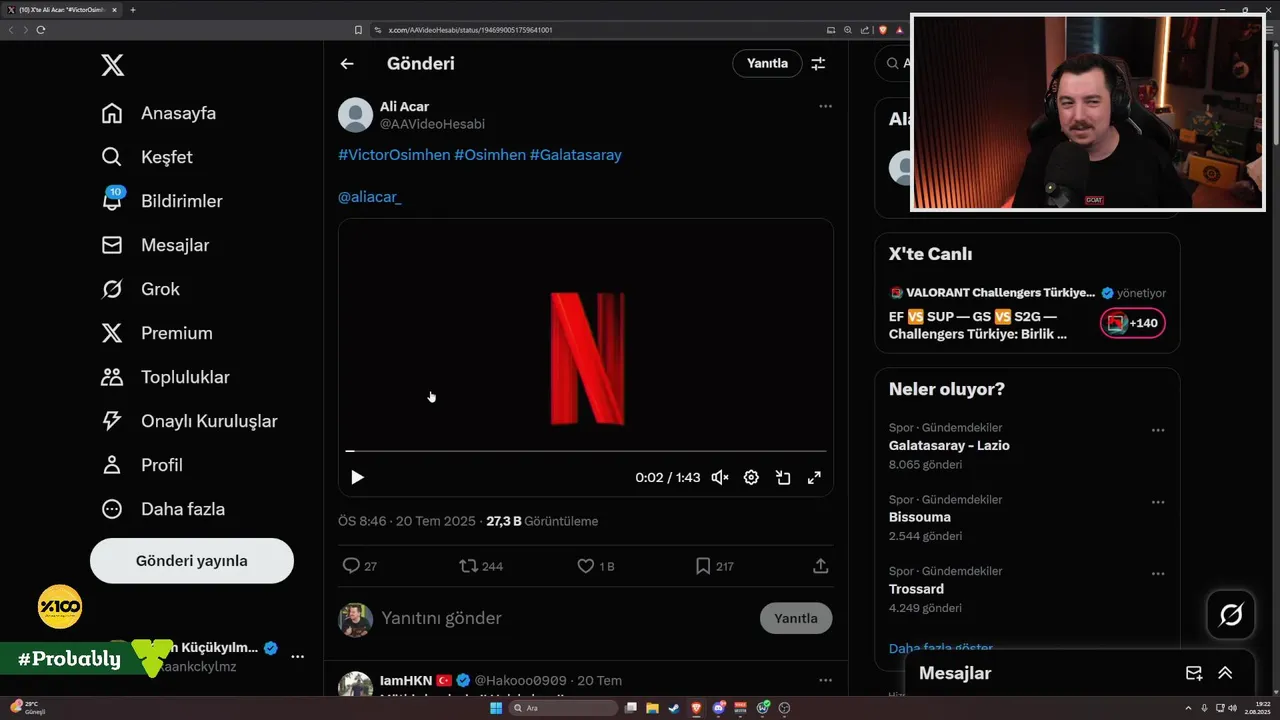The height and width of the screenshot is (720, 1280).
Task: Open more options on IamHKN's reply
Action: click(825, 680)
